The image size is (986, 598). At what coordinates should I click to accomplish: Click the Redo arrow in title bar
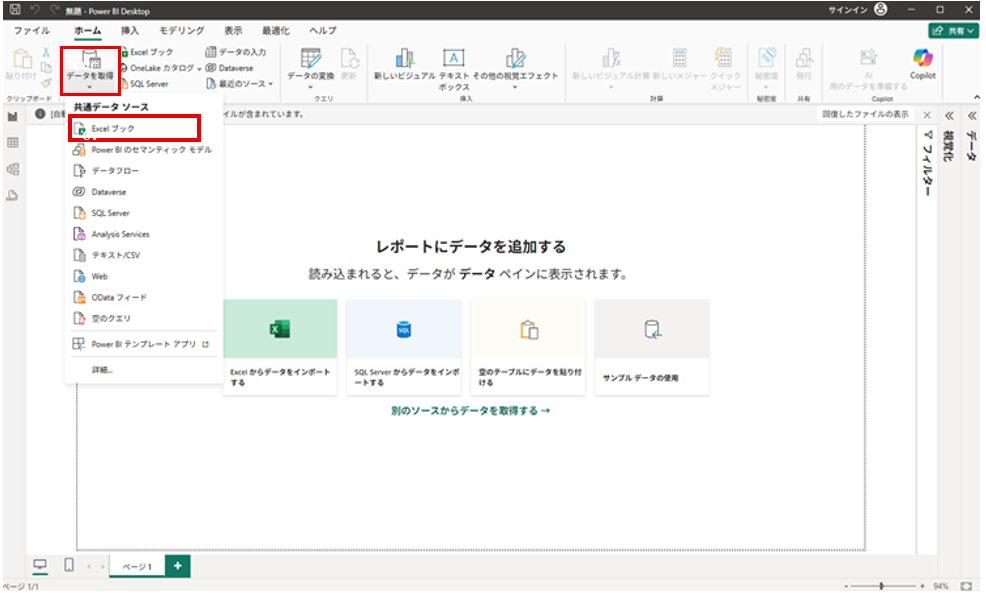[x=55, y=9]
